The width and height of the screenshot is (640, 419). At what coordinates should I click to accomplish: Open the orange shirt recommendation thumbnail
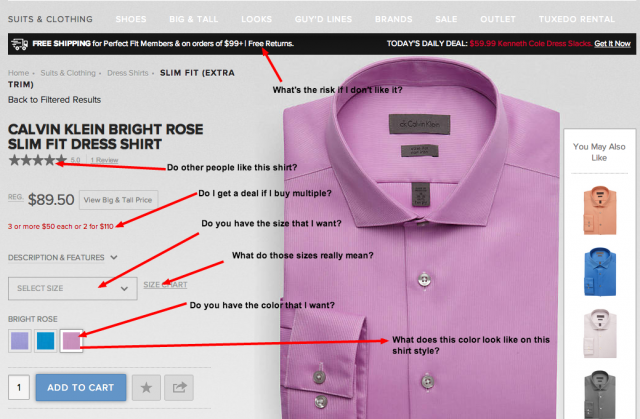600,210
